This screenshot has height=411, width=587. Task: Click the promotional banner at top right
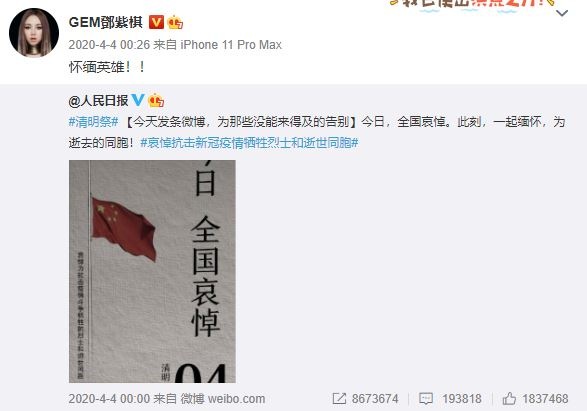[x=472, y=4]
